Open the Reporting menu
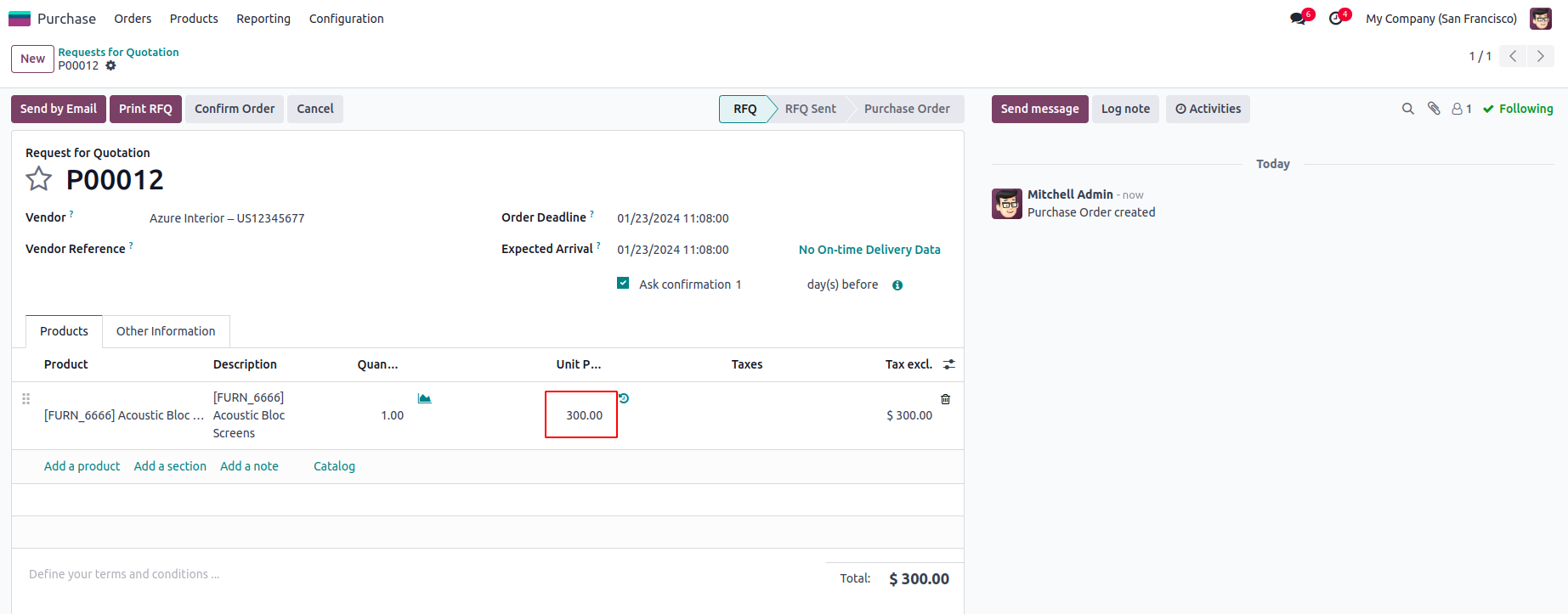The width and height of the screenshot is (1568, 614). click(x=263, y=19)
